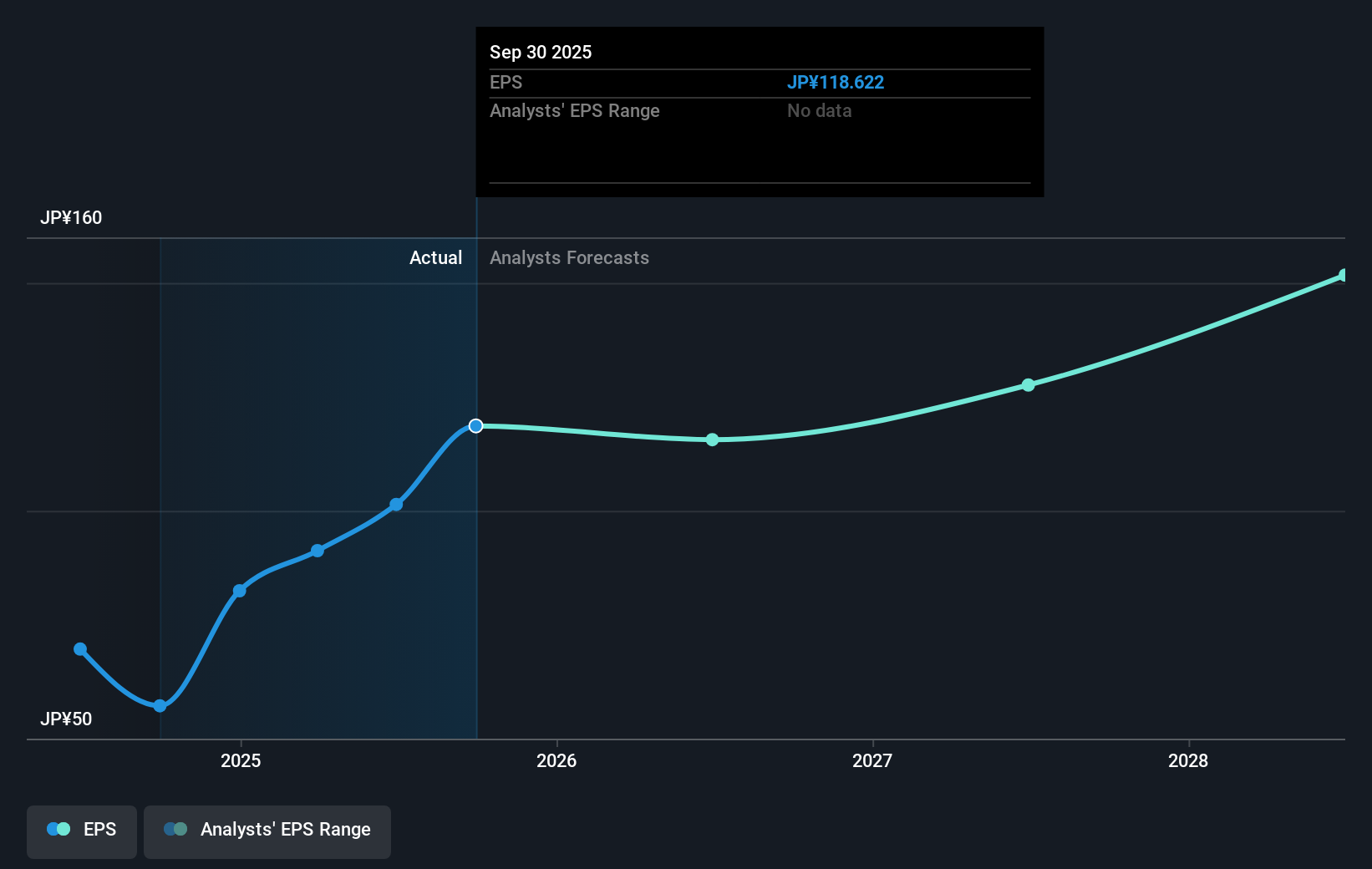Image resolution: width=1372 pixels, height=869 pixels.
Task: Click the 2027 axis label
Action: 872,761
